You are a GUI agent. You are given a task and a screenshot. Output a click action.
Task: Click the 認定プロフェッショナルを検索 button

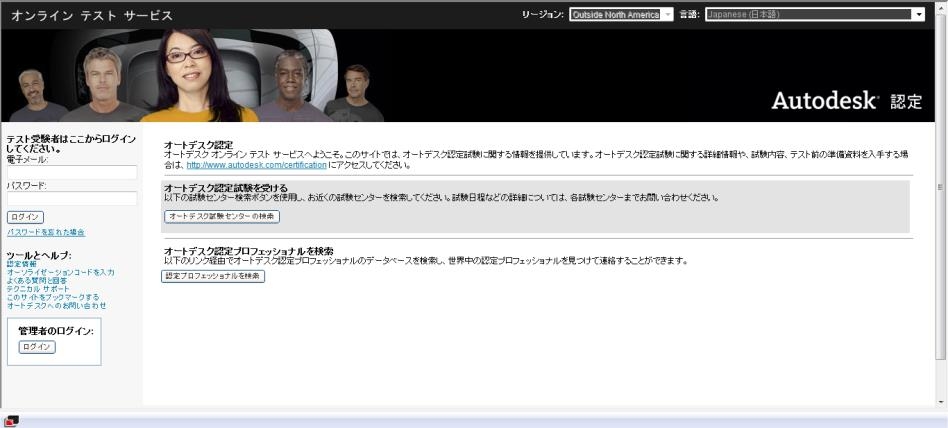point(213,276)
